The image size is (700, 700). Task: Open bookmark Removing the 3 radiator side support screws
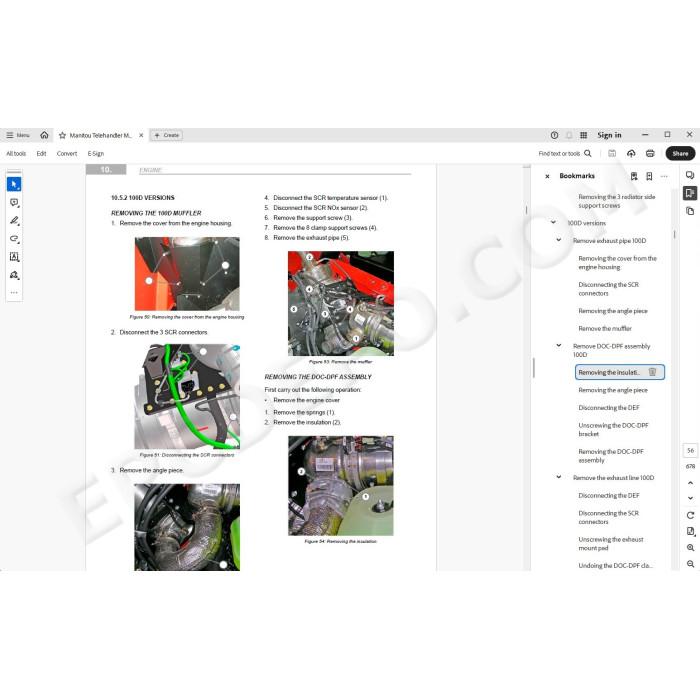617,201
